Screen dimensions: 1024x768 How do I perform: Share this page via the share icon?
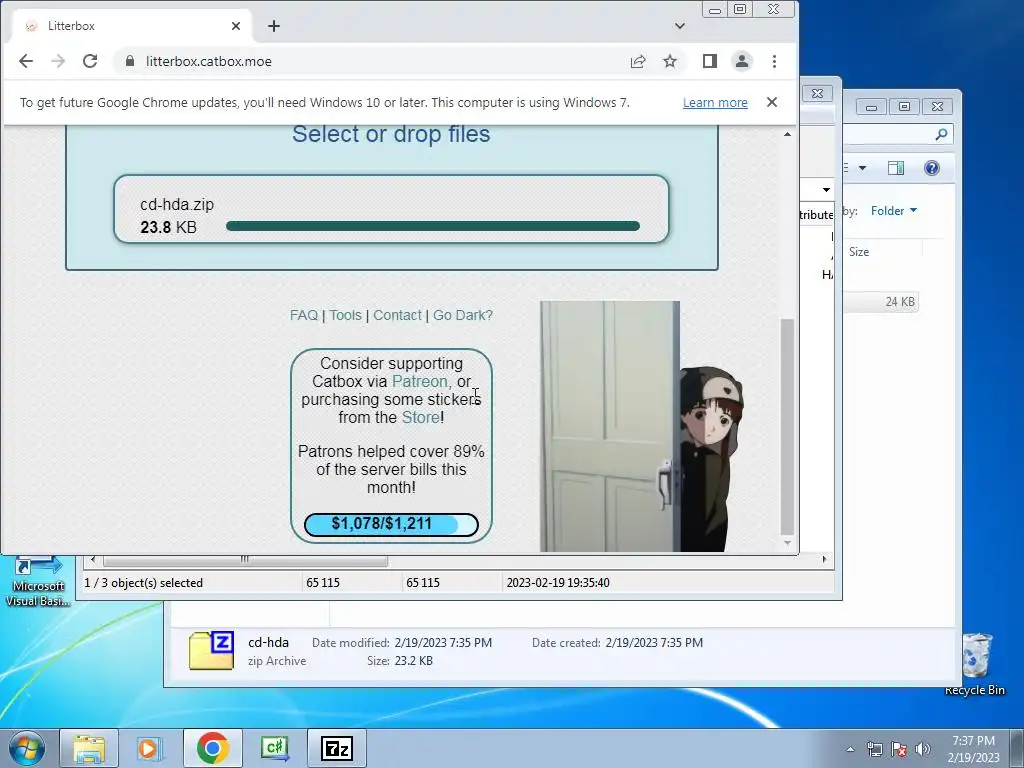pyautogui.click(x=638, y=61)
